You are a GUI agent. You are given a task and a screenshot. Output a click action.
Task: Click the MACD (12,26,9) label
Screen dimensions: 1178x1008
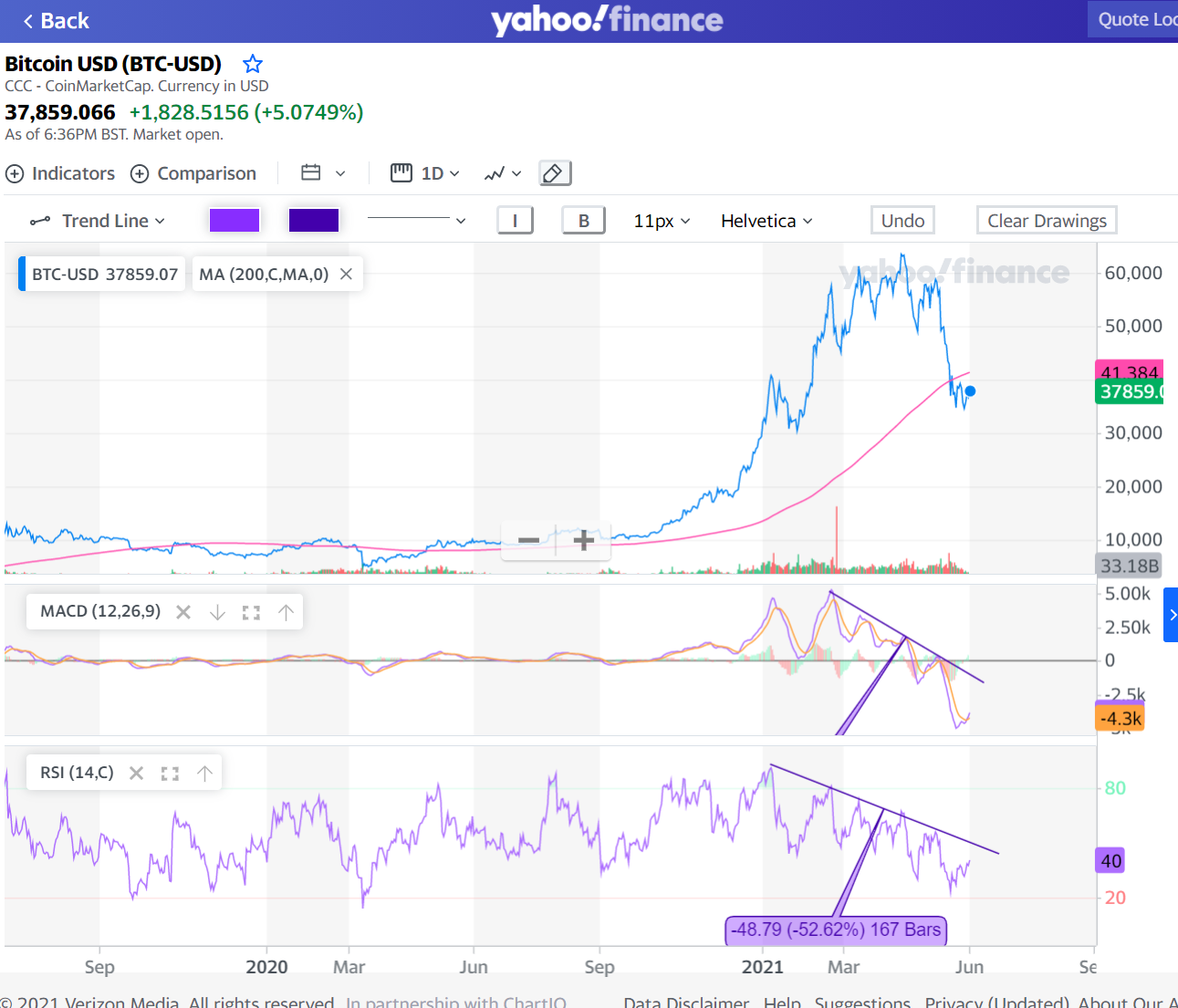pos(100,611)
